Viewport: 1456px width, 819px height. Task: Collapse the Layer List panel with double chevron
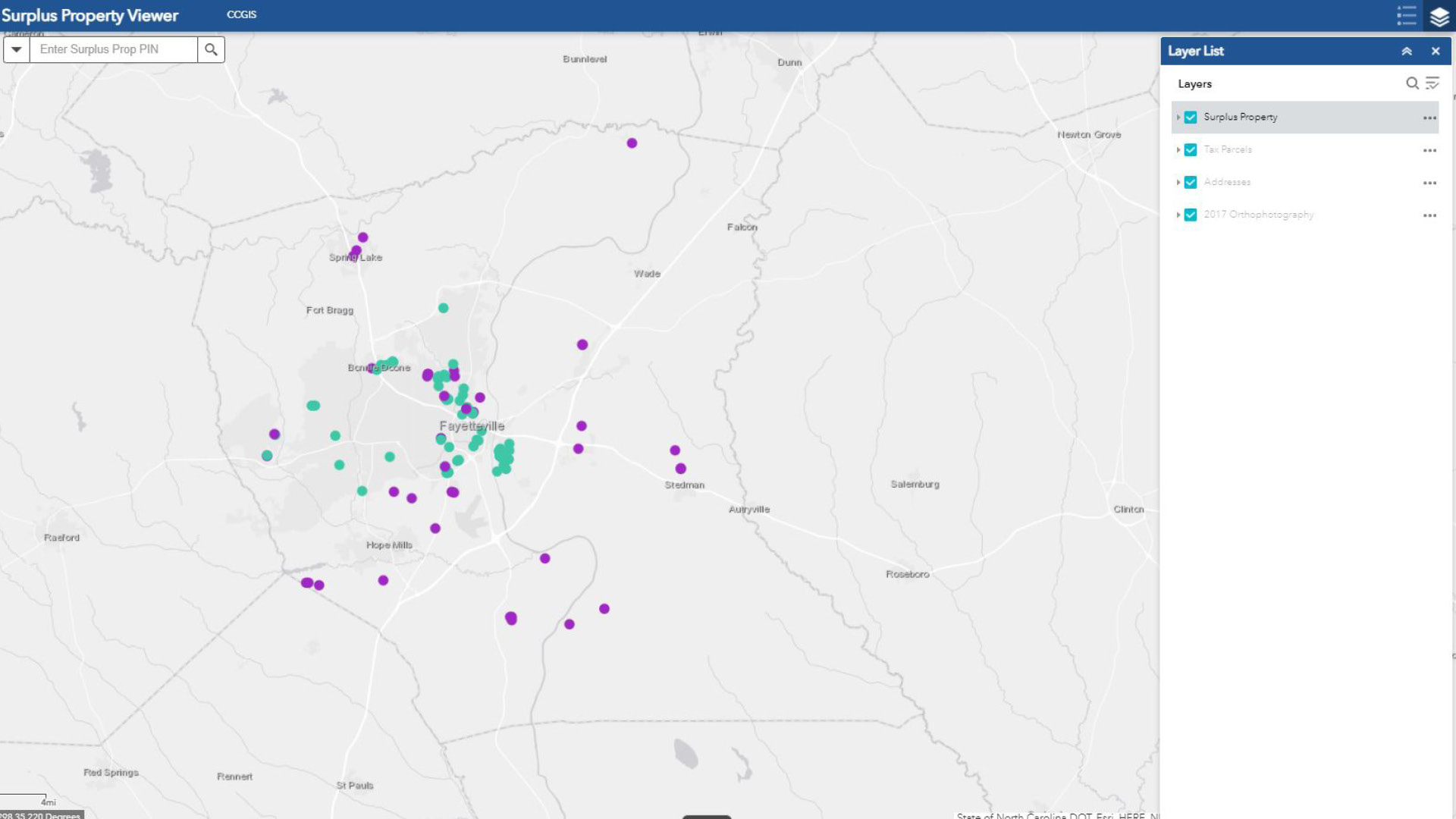point(1407,51)
